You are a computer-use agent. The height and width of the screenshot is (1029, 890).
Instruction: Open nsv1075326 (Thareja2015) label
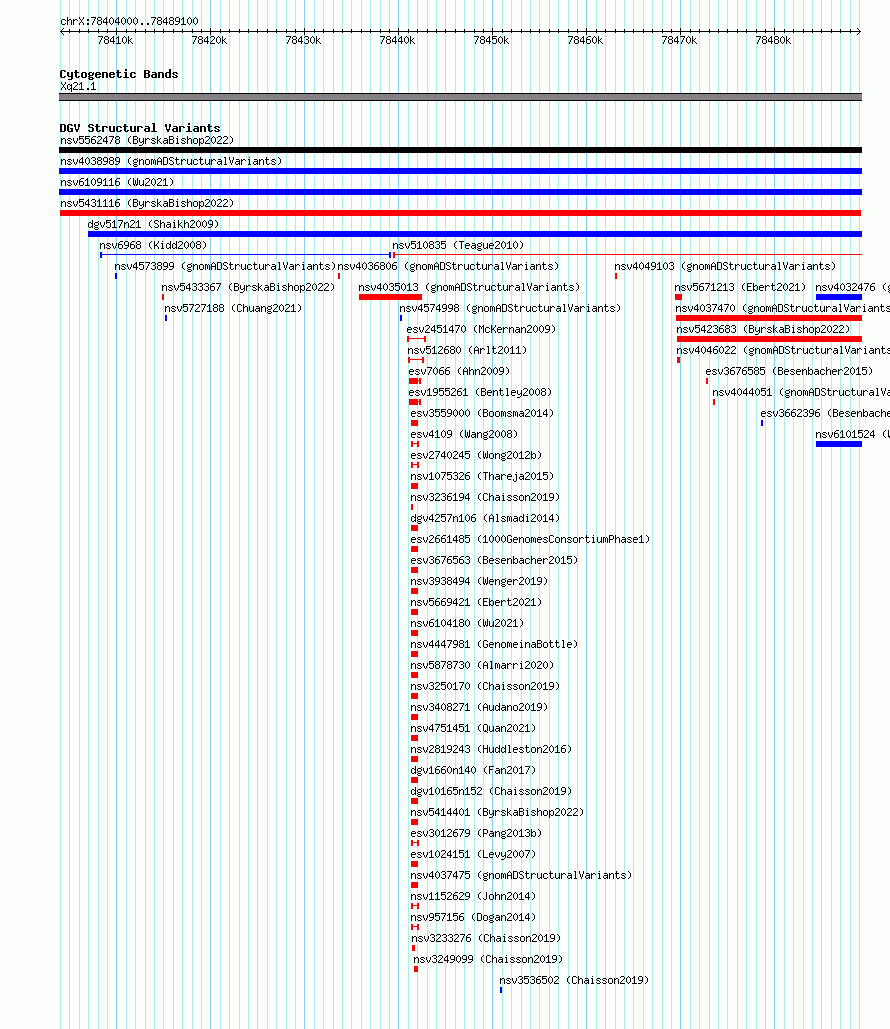coord(482,476)
